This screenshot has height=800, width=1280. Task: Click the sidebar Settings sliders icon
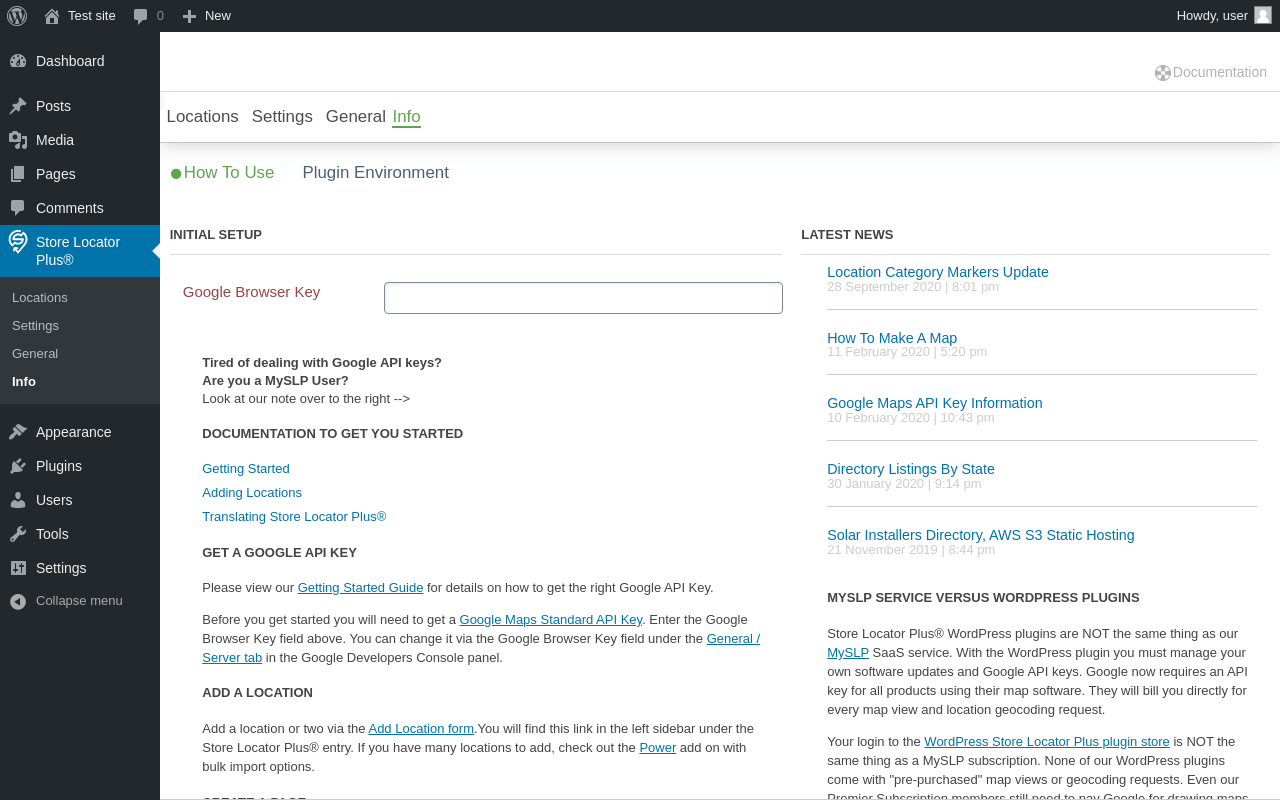tap(18, 568)
